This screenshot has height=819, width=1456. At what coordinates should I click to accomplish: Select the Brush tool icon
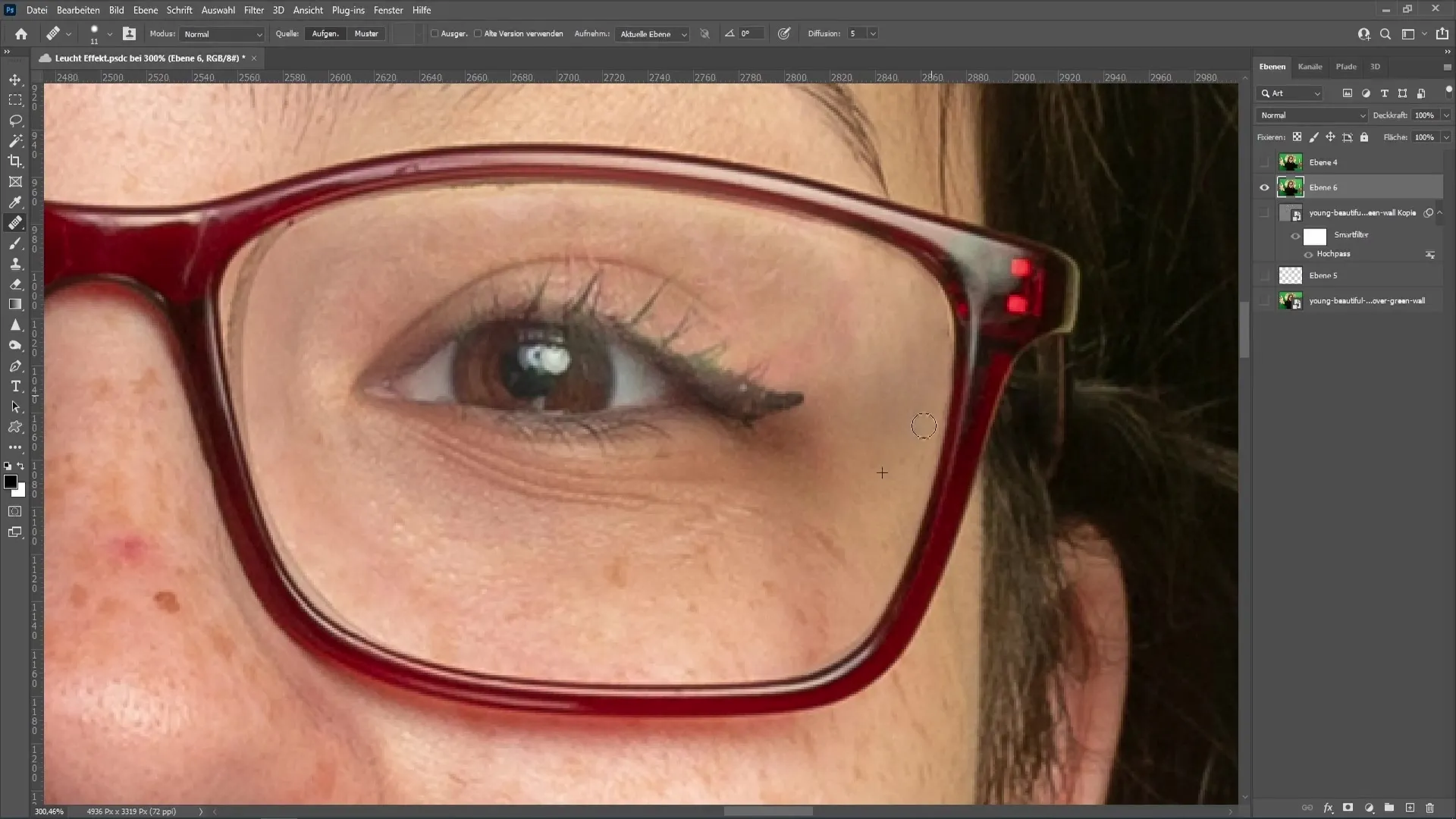(15, 242)
